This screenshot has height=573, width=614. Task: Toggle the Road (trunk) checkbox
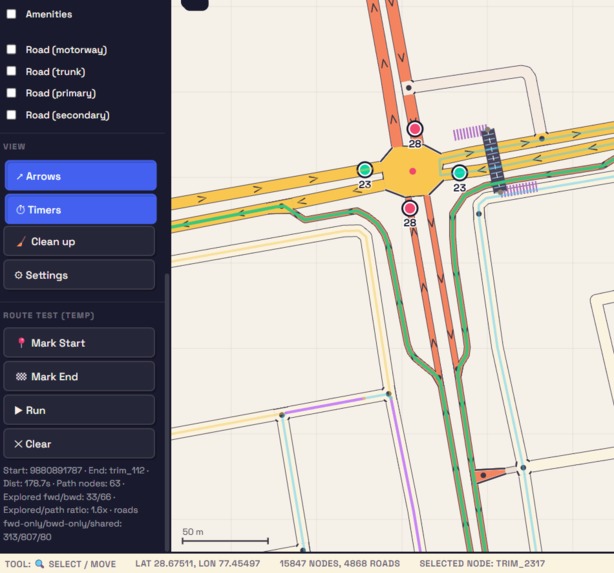click(11, 71)
